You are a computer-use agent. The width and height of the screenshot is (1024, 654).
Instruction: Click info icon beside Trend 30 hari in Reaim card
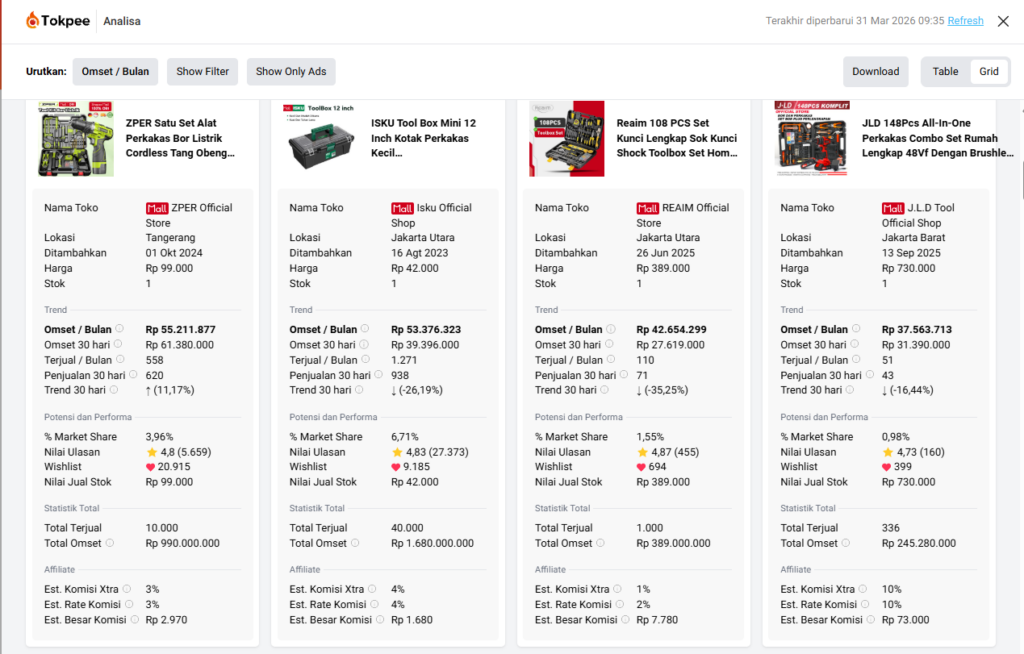605,389
